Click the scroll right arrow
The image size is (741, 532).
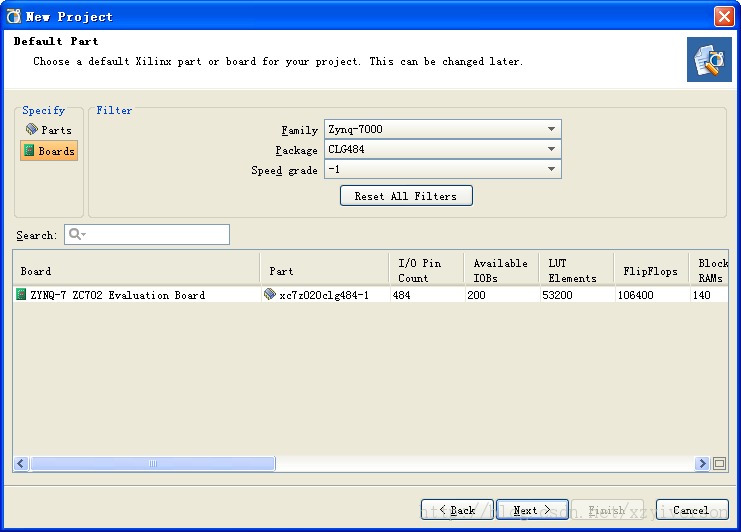click(703, 464)
